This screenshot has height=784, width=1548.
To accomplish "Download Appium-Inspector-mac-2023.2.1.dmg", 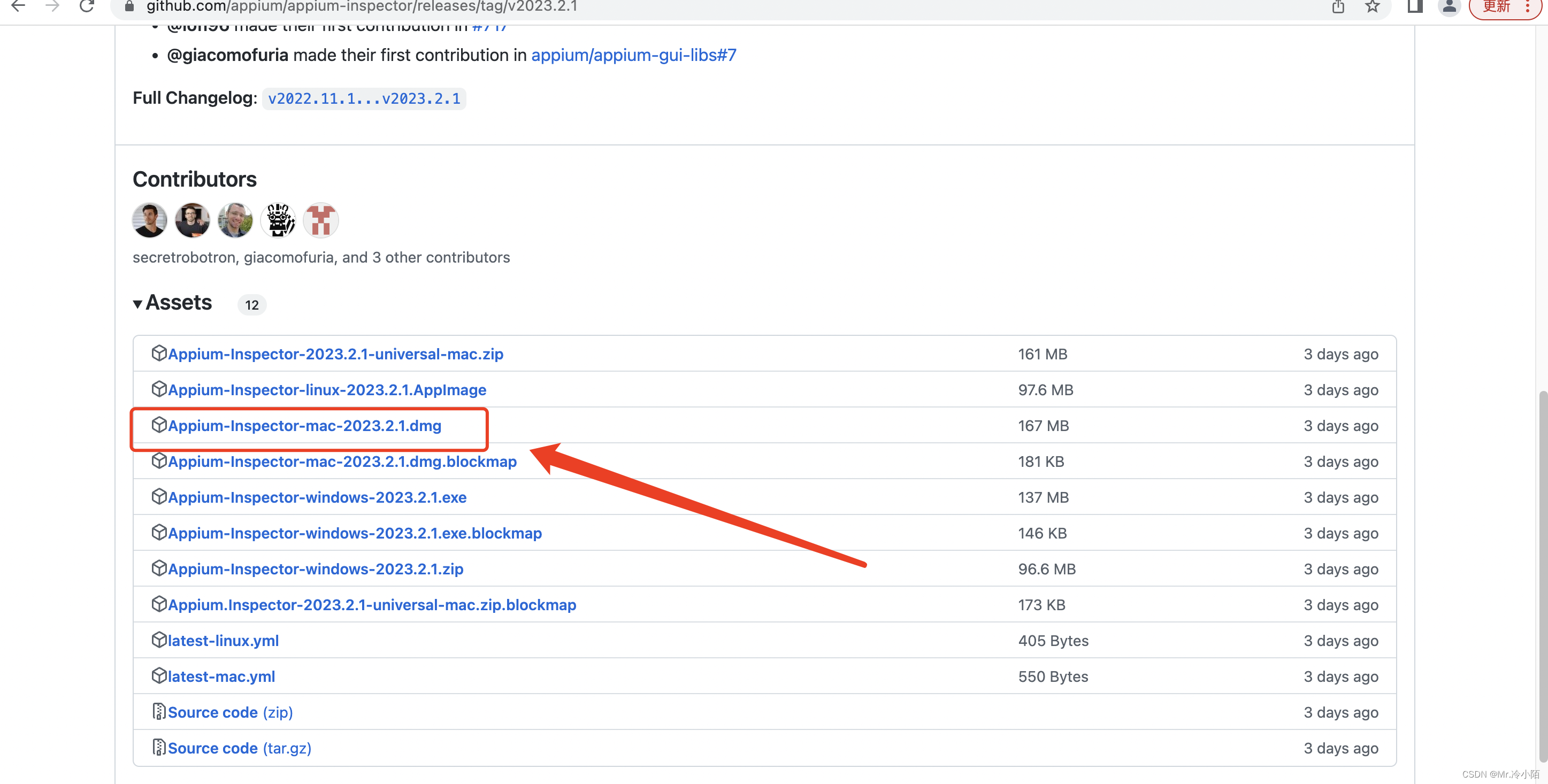I will (x=305, y=425).
